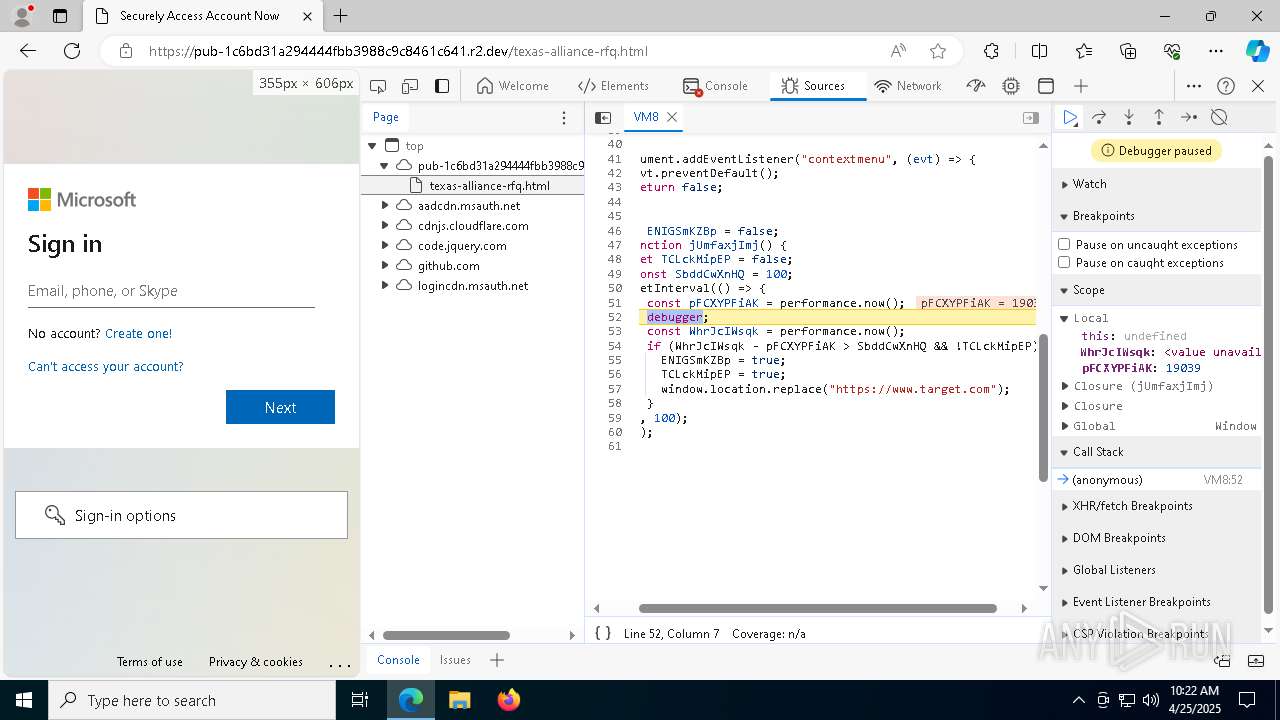Viewport: 1280px width, 720px height.
Task: Add more tools to DevTools bar
Action: [x=1081, y=86]
